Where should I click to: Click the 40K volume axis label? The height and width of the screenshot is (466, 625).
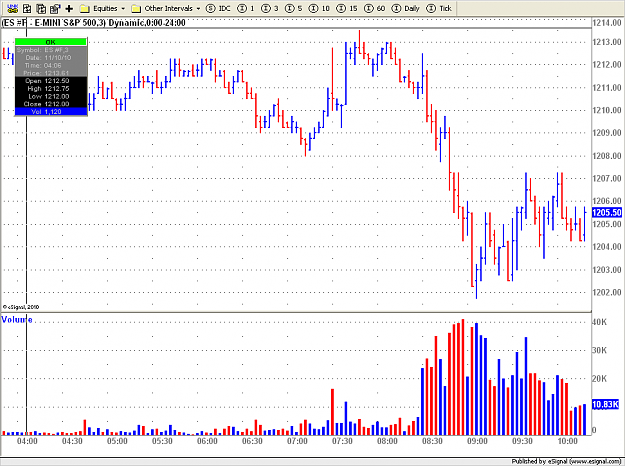point(599,322)
